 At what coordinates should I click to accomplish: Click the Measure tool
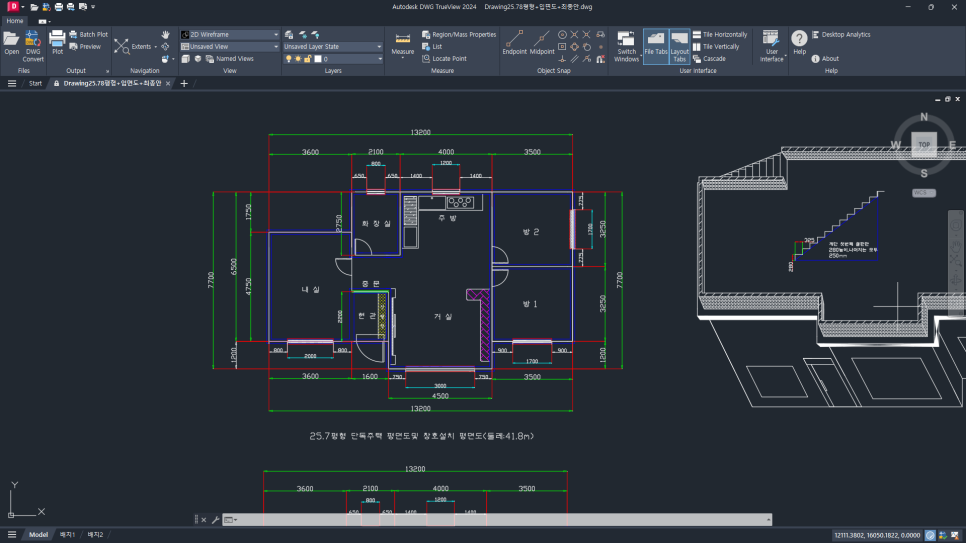402,43
